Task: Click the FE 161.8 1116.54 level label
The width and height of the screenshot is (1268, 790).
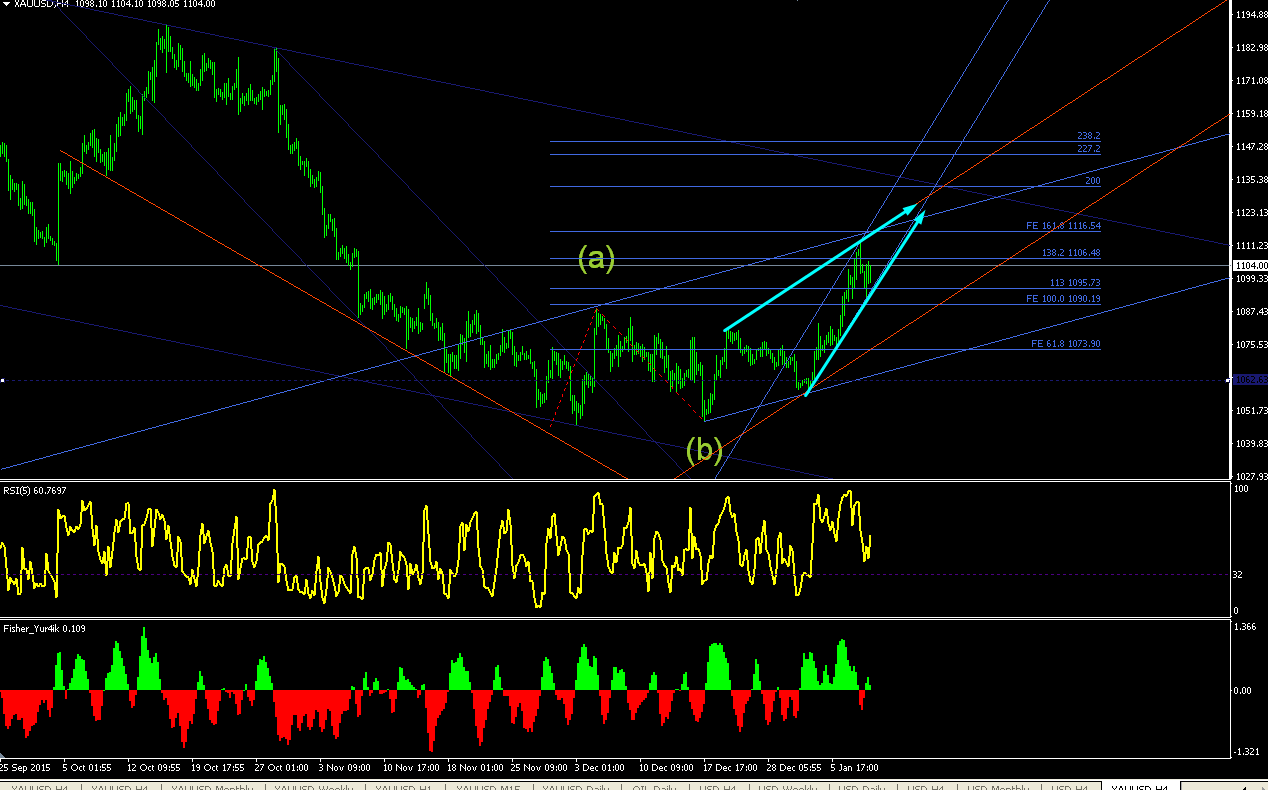Action: (x=1062, y=226)
